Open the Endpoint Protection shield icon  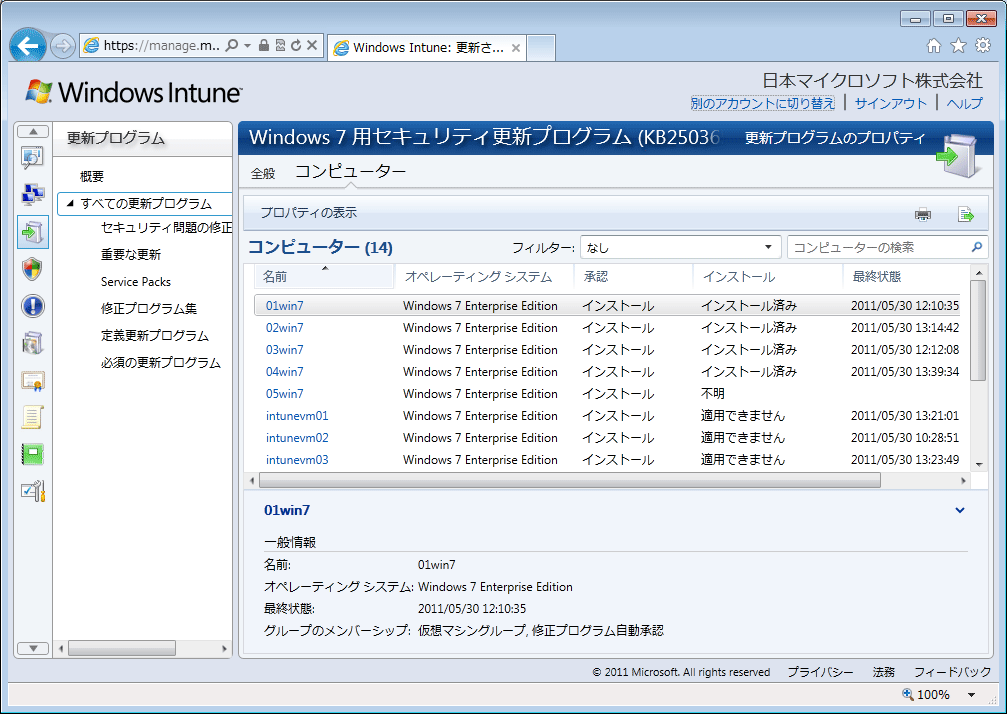coord(32,269)
